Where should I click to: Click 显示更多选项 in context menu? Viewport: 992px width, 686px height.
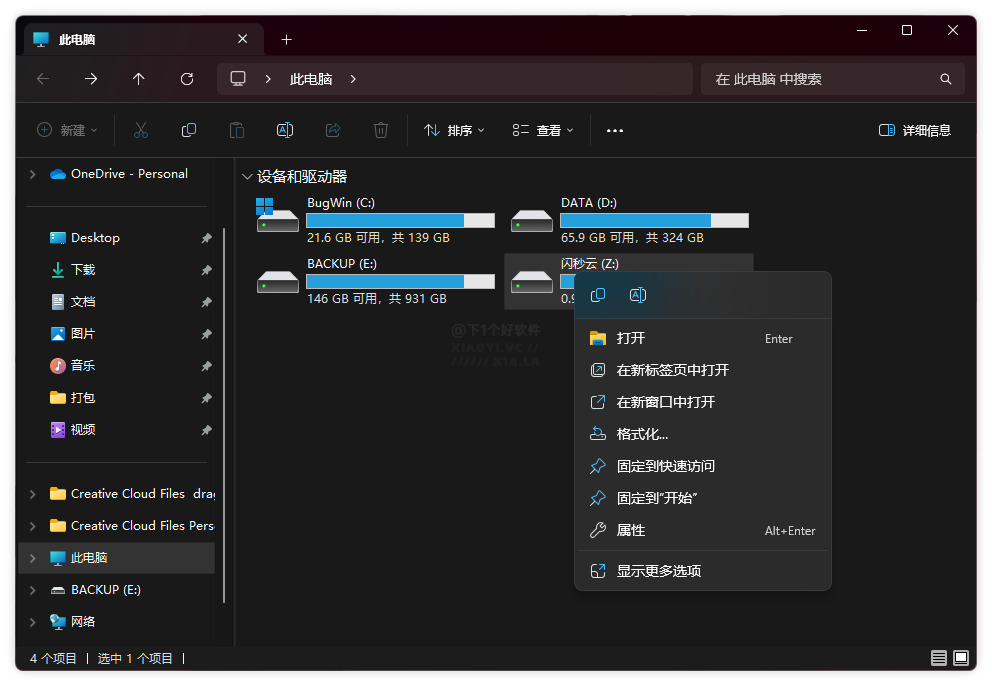658,571
